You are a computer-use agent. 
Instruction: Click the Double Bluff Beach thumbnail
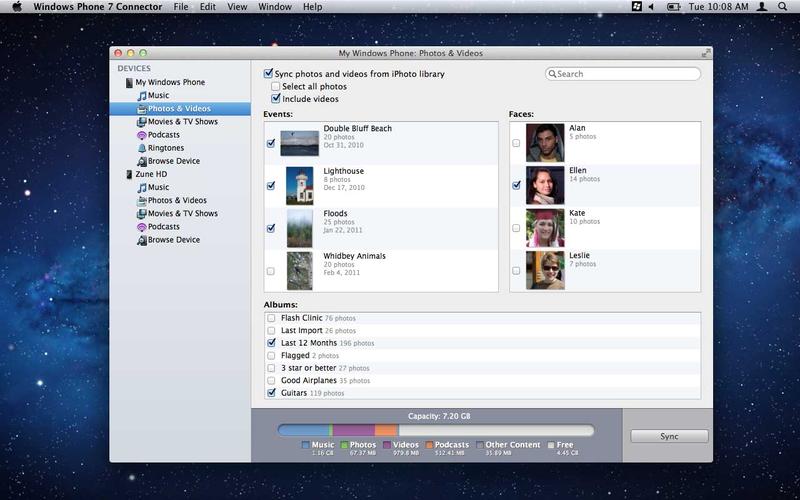(299, 143)
